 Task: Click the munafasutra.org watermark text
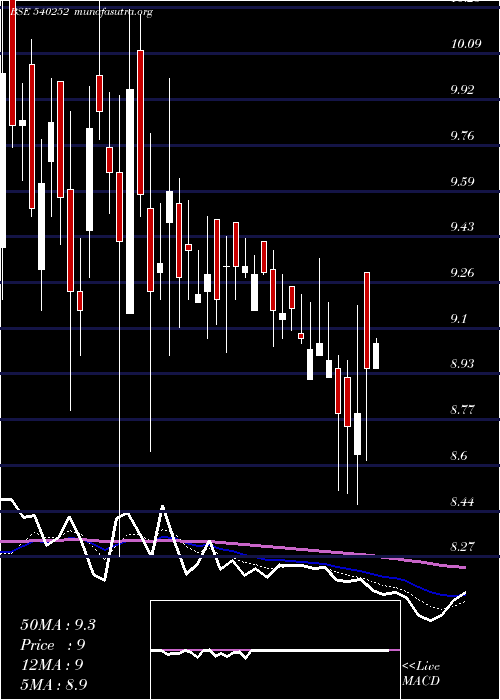point(113,13)
